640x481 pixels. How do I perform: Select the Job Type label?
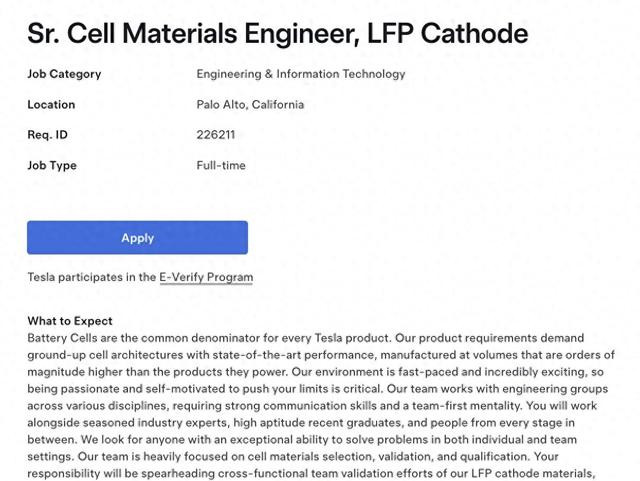coord(52,165)
